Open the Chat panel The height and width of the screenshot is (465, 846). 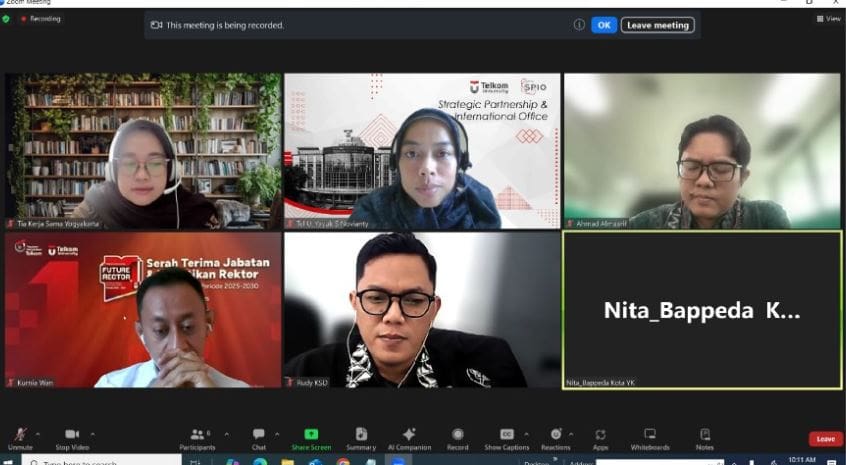click(259, 437)
